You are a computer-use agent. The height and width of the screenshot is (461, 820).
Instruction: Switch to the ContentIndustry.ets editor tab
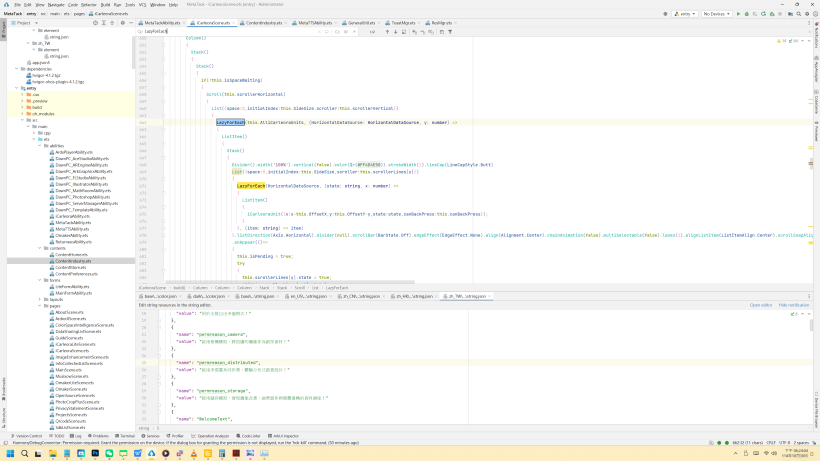click(265, 21)
